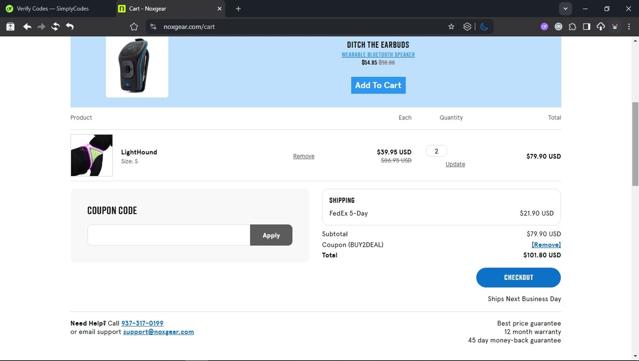Close the Cart - Noxgear tab
The height and width of the screenshot is (361, 639).
pos(219,9)
